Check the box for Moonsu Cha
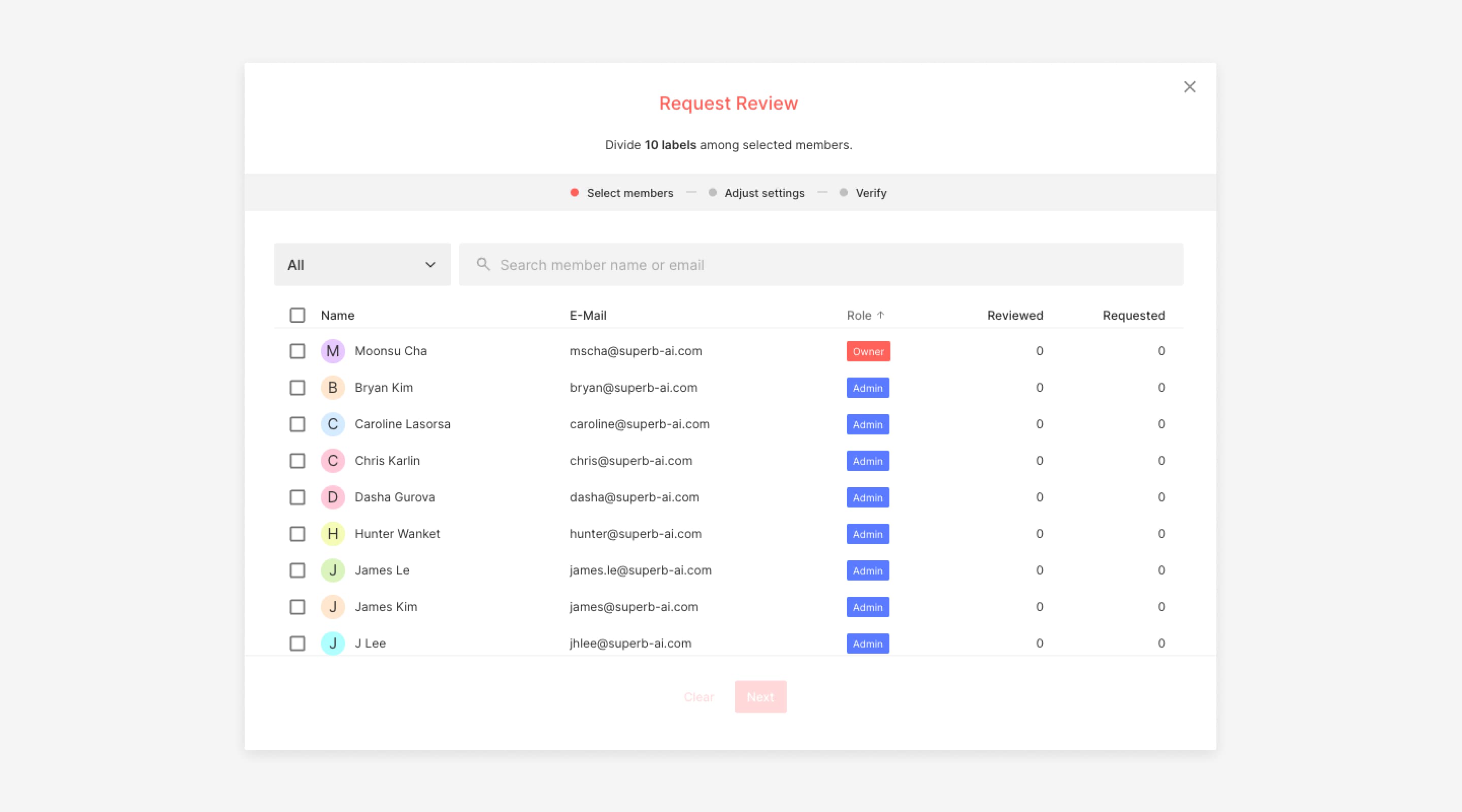This screenshot has height=812, width=1462. pos(297,351)
